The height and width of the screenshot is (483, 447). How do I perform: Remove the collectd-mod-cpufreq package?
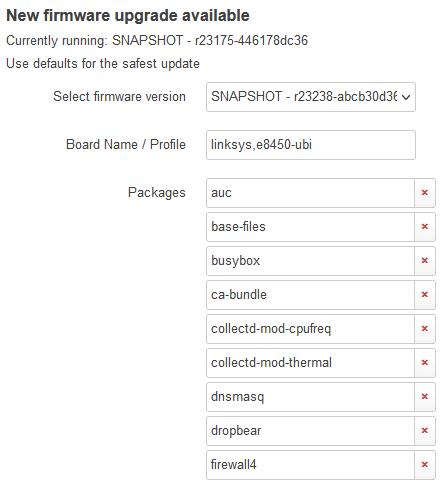click(425, 329)
